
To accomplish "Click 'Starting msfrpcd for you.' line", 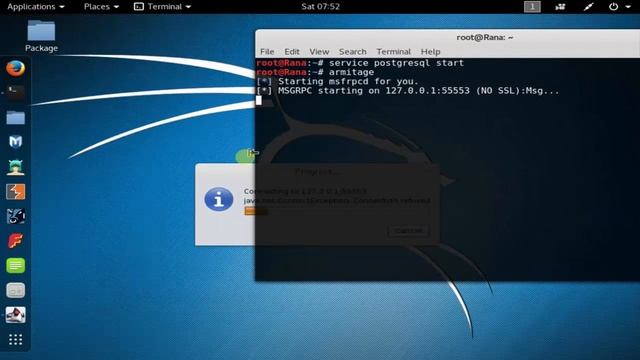I will pyautogui.click(x=338, y=81).
